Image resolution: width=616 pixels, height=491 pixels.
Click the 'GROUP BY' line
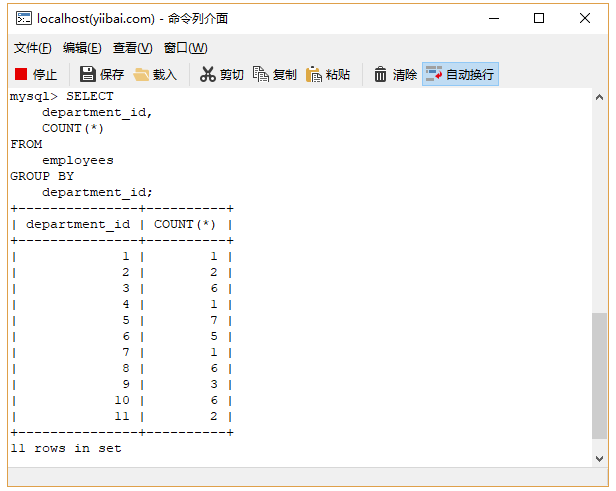pos(42,176)
